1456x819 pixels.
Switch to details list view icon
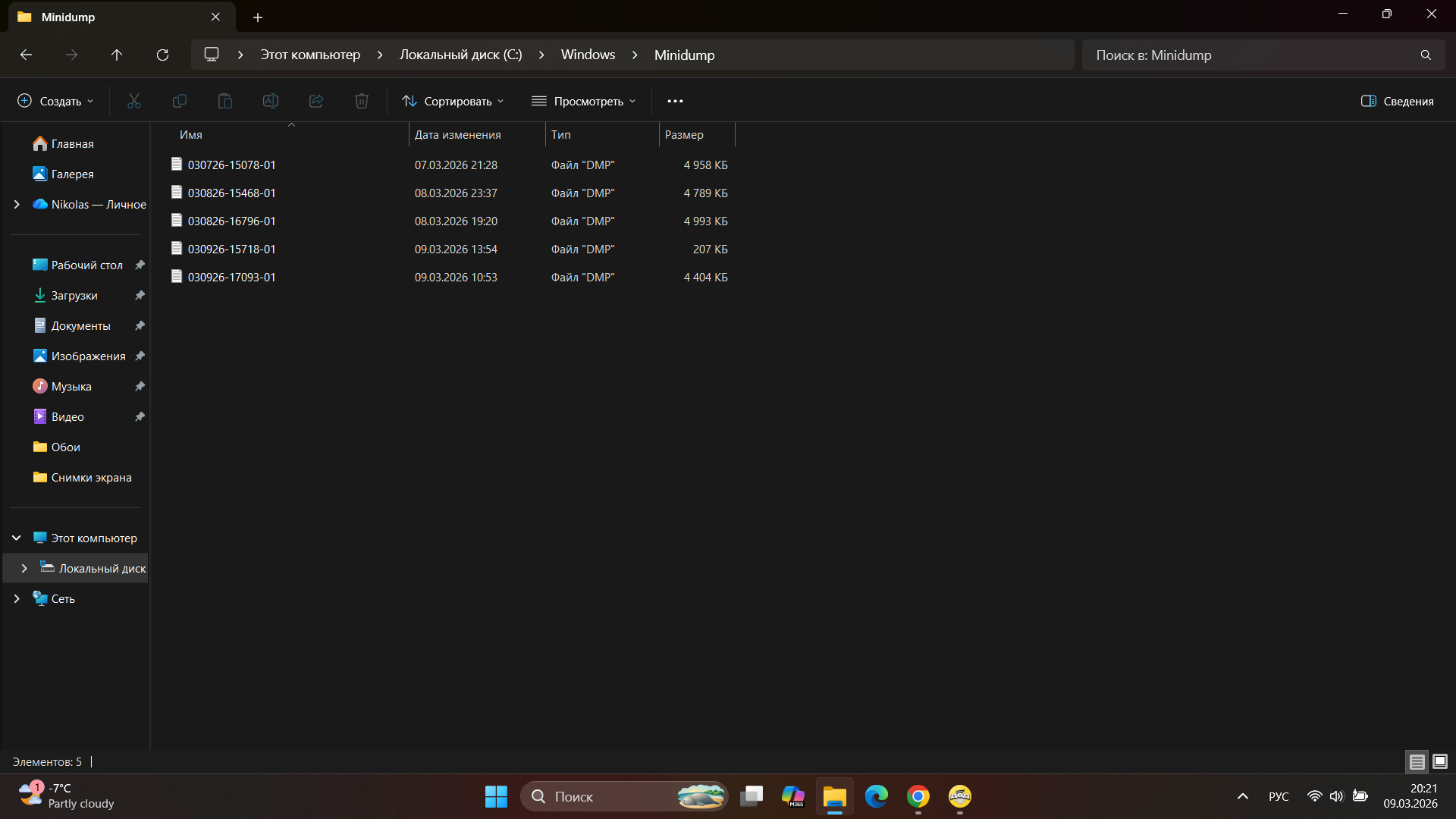[x=1417, y=761]
